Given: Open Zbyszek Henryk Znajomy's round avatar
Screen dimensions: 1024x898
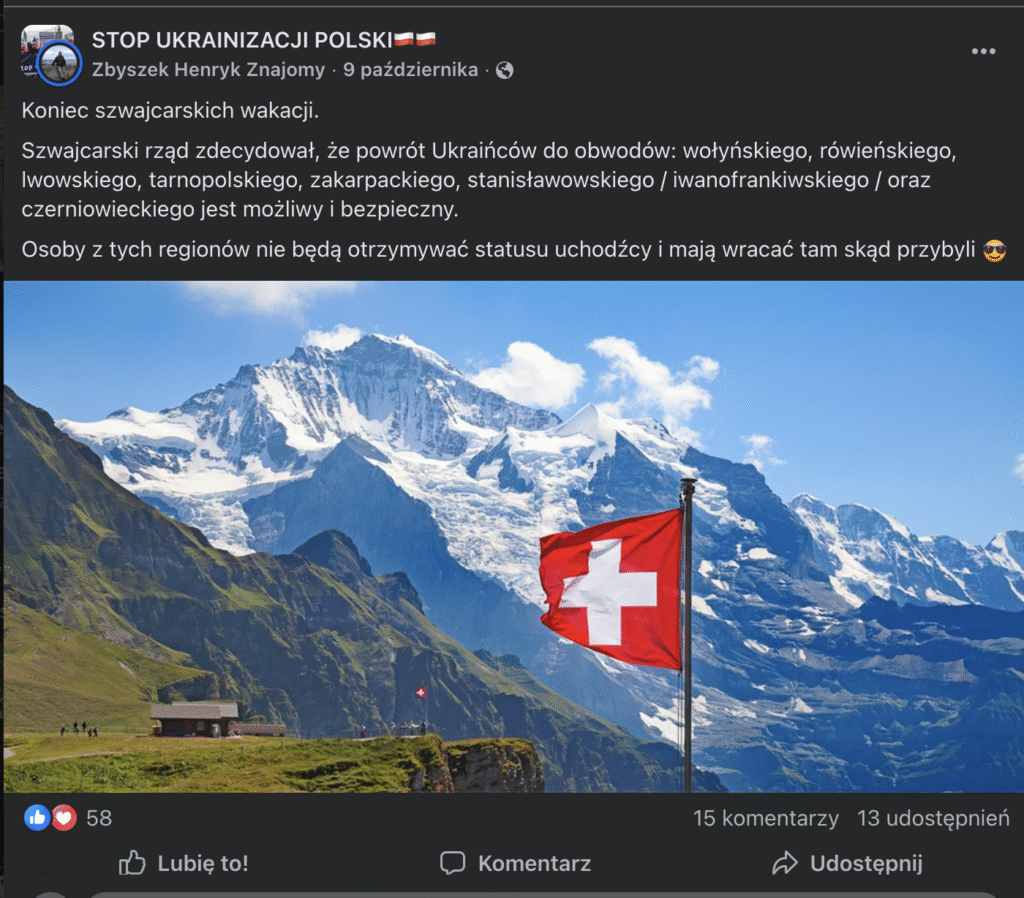Looking at the screenshot, I should pos(59,63).
